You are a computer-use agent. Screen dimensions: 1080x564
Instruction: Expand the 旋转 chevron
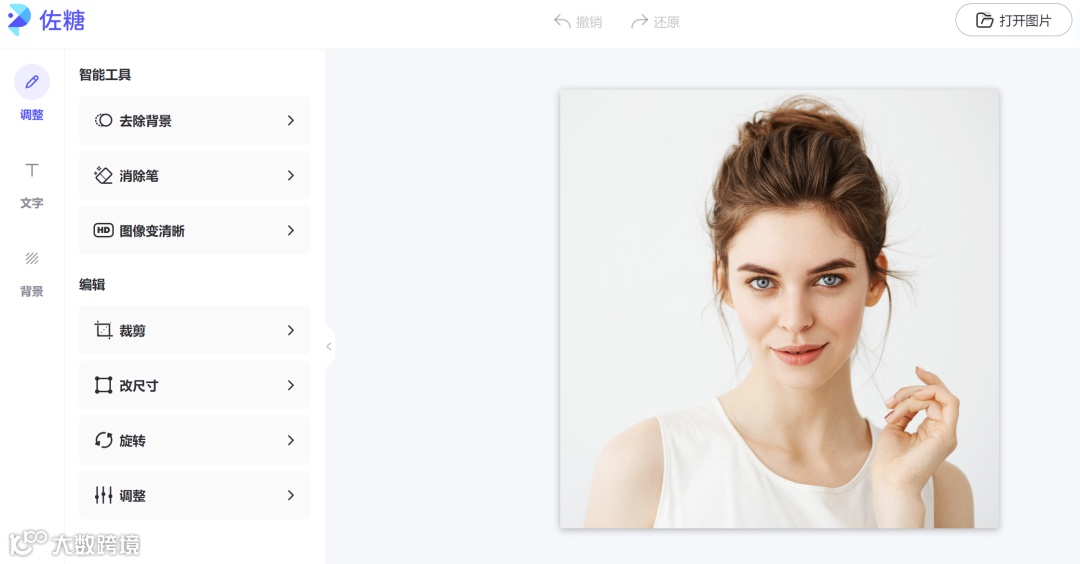coord(291,440)
